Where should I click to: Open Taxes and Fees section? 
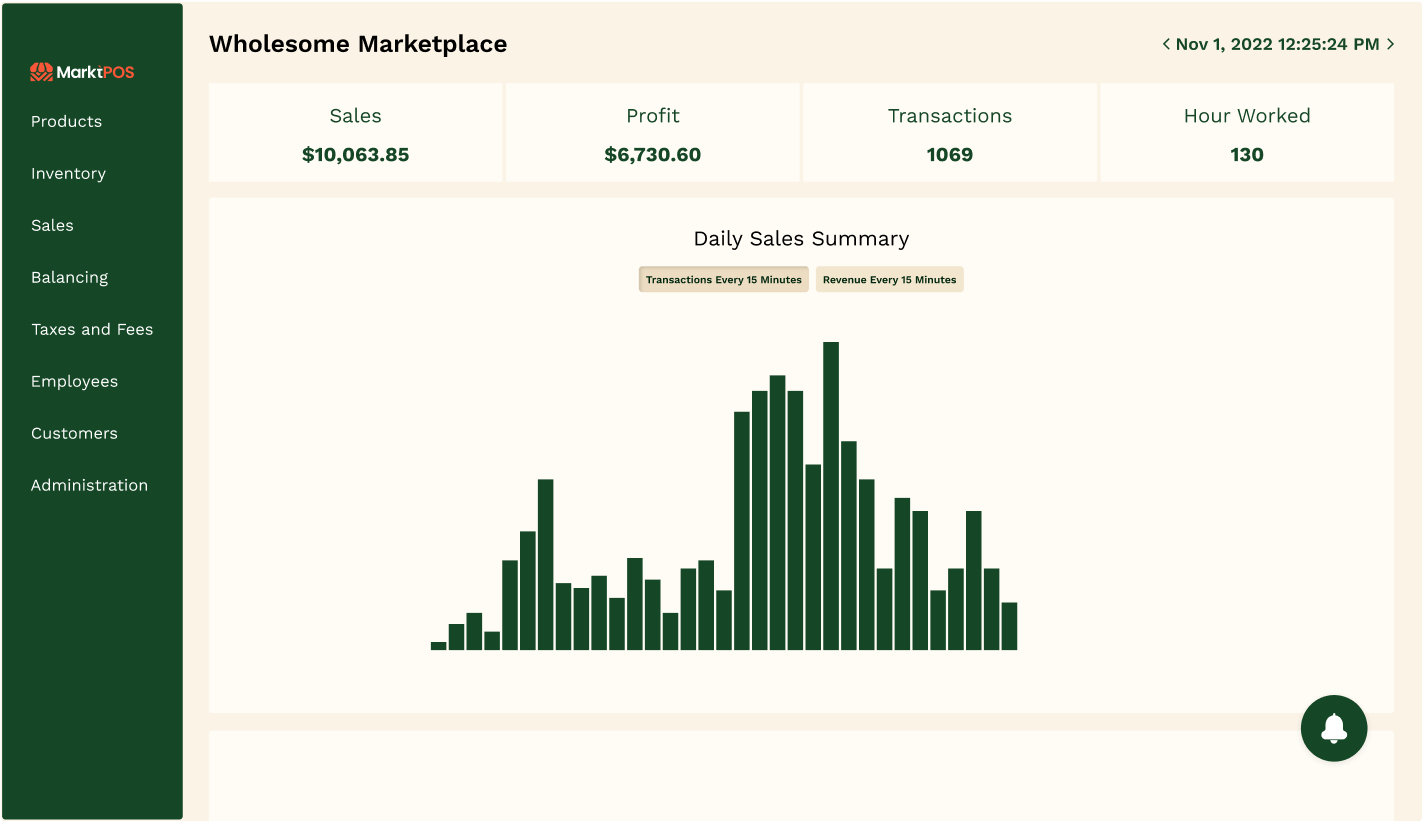92,329
